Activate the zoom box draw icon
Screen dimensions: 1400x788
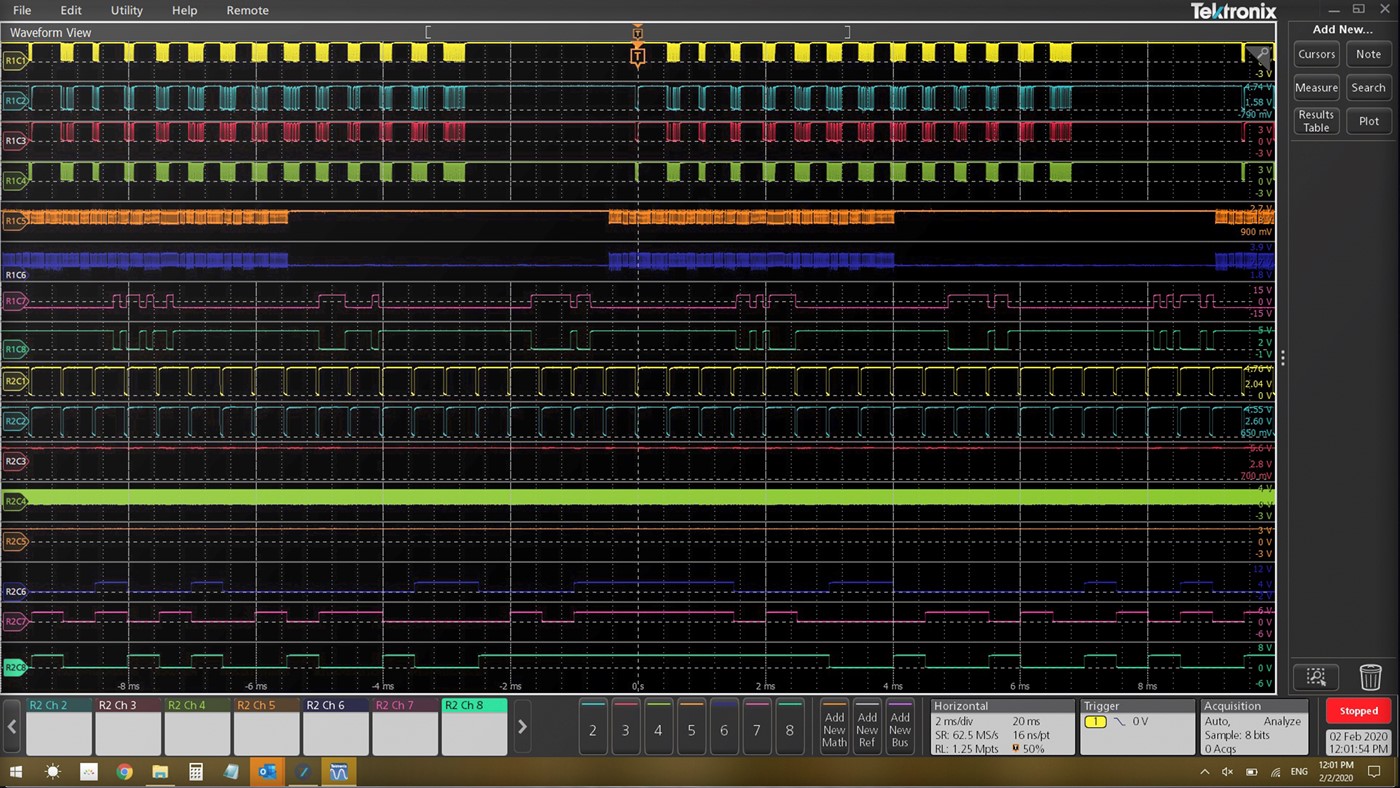[1316, 677]
